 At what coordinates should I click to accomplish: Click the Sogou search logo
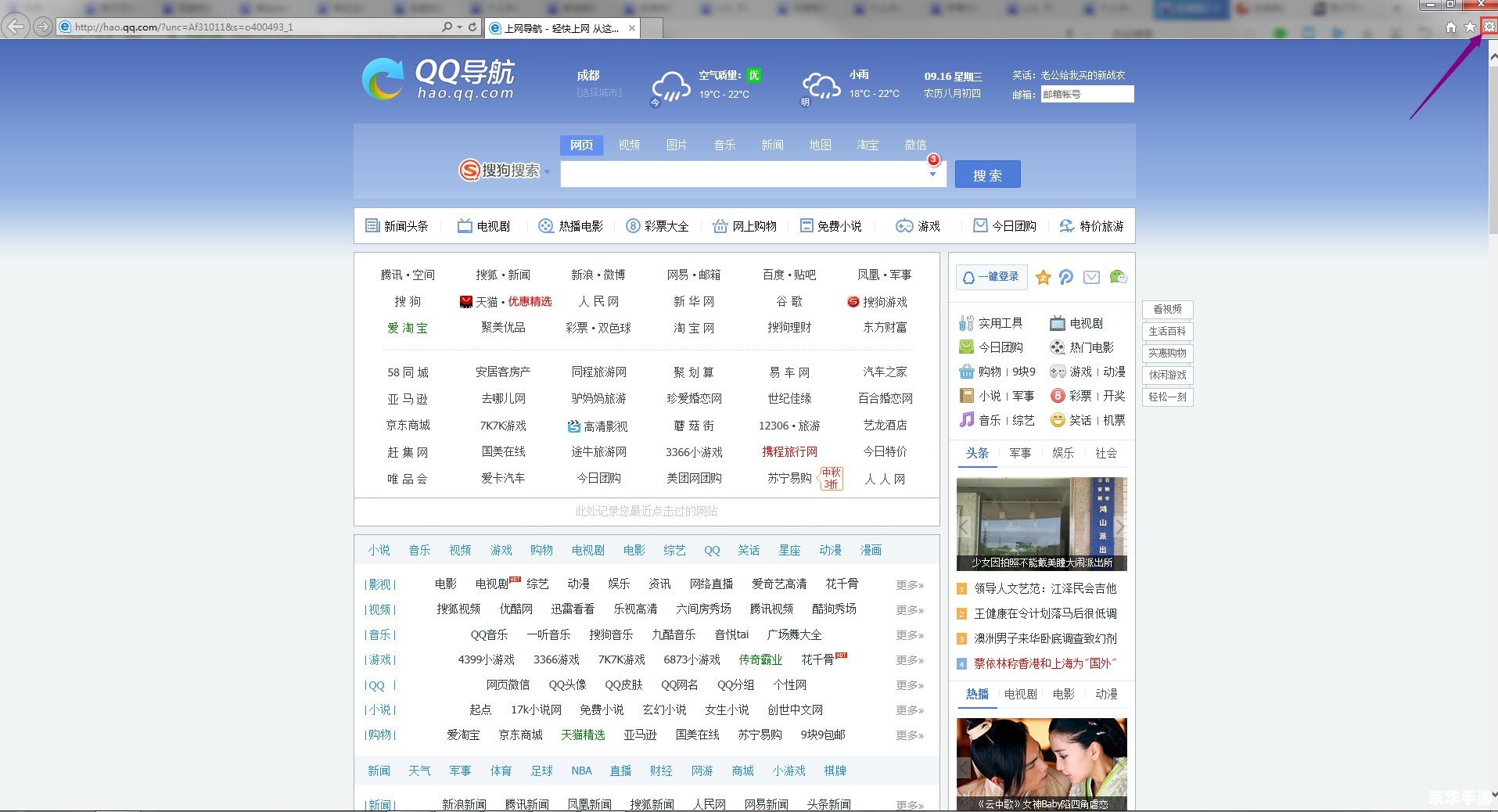click(x=499, y=170)
